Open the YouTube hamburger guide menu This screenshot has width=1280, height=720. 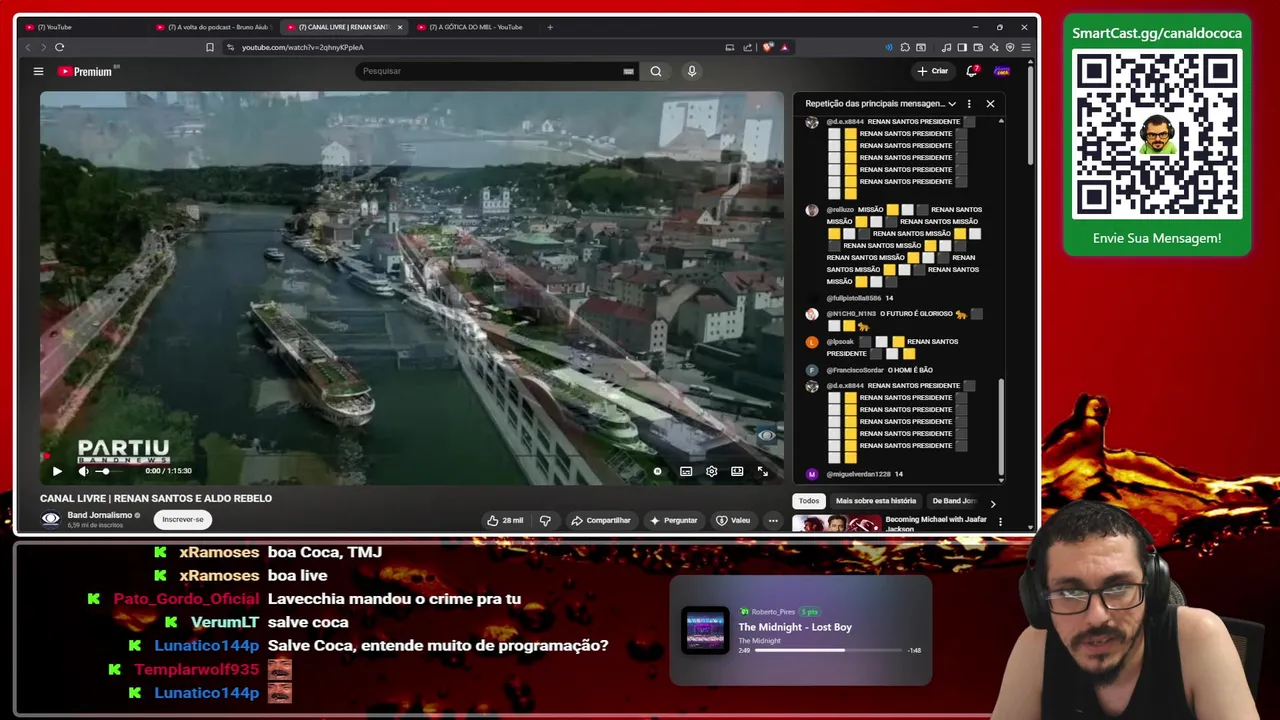(38, 71)
